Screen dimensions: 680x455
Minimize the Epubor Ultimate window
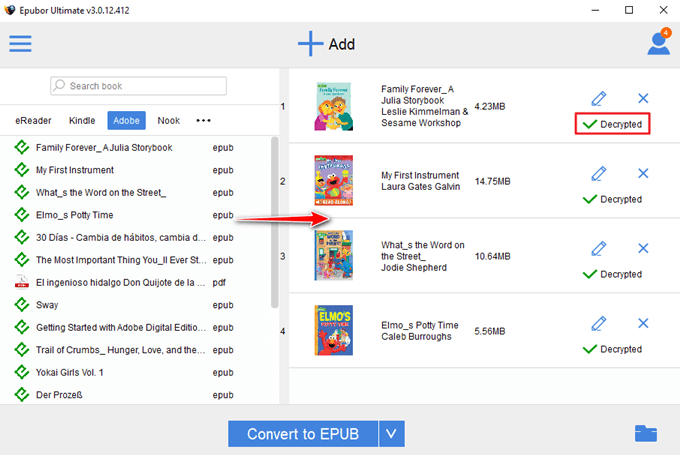click(595, 10)
